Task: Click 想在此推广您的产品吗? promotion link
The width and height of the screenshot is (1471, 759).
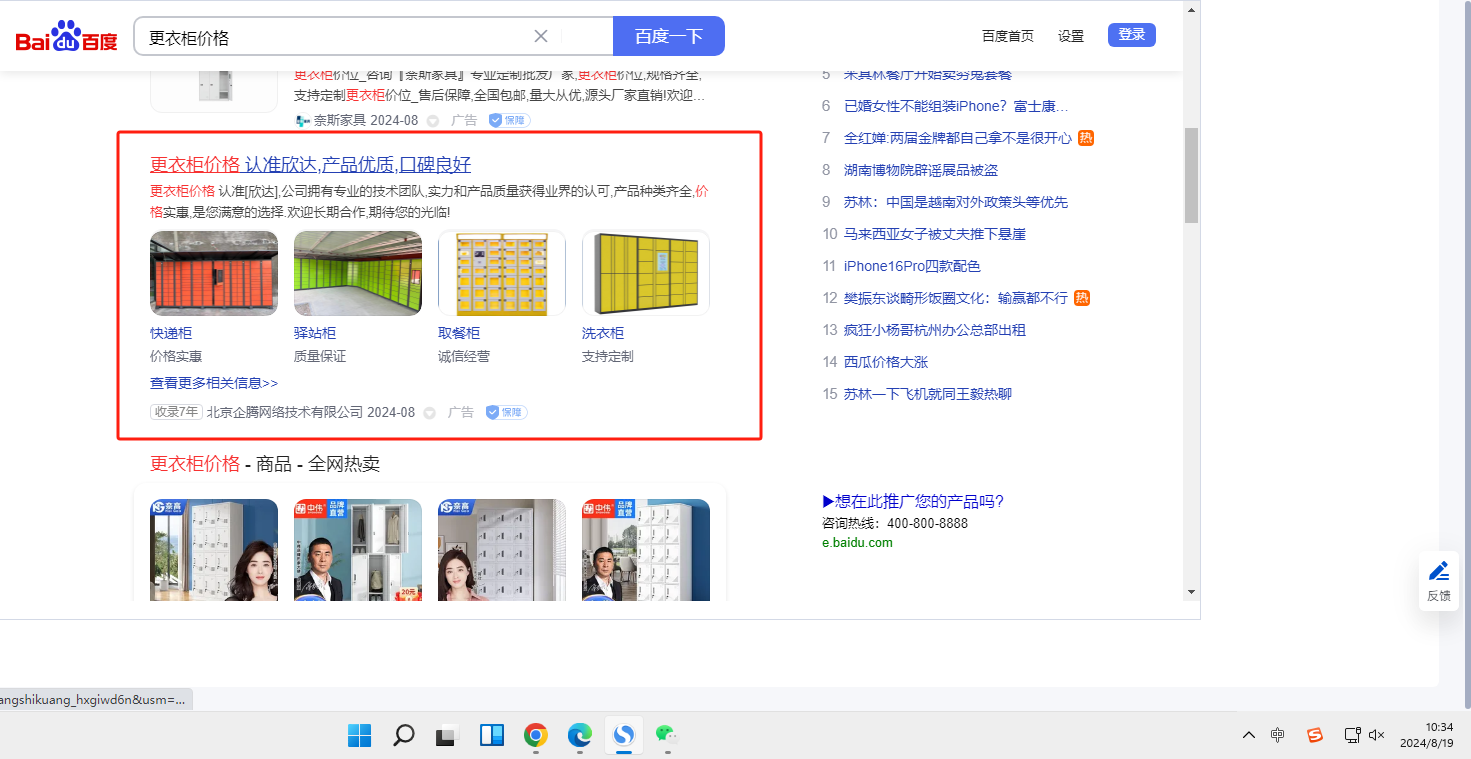Action: (913, 501)
